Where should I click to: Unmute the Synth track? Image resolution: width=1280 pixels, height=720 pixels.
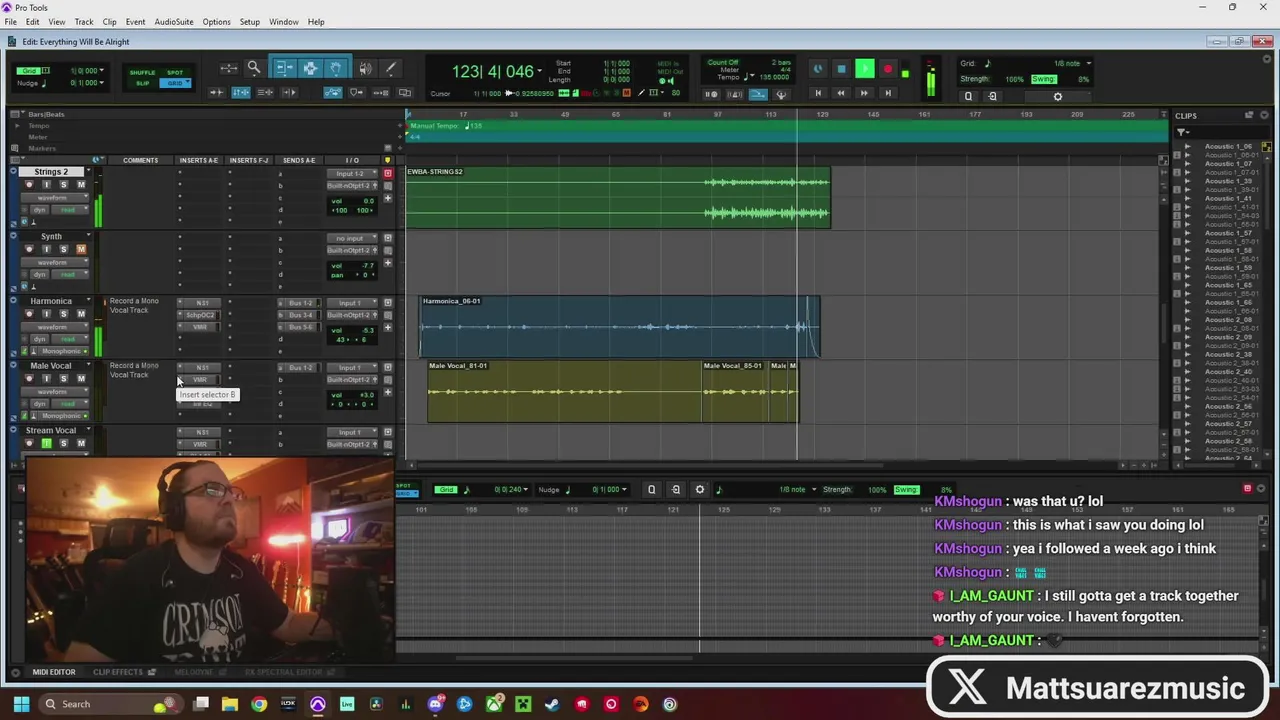pyautogui.click(x=81, y=249)
